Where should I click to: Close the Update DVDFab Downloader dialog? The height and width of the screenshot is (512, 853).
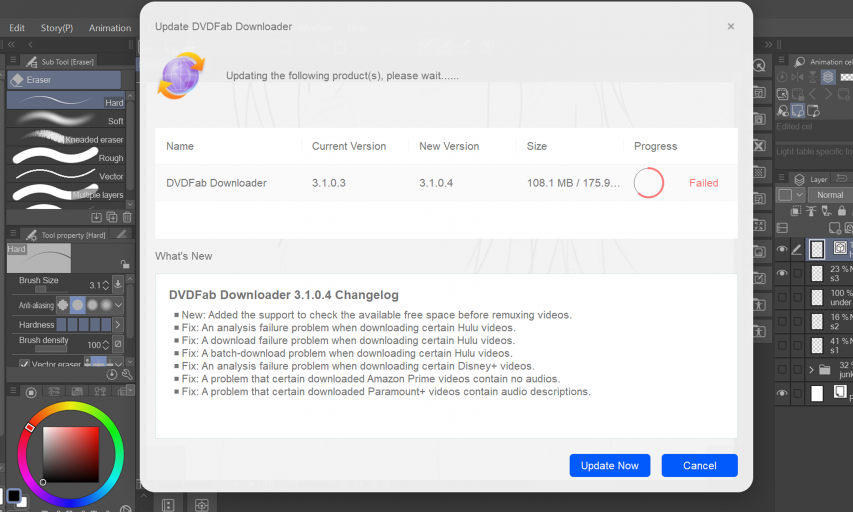(731, 26)
